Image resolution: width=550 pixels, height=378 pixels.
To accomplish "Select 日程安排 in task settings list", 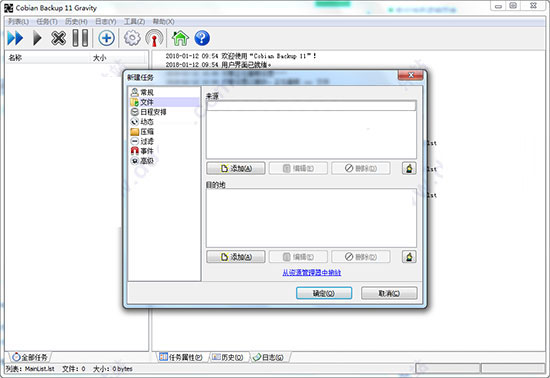I will click(148, 112).
